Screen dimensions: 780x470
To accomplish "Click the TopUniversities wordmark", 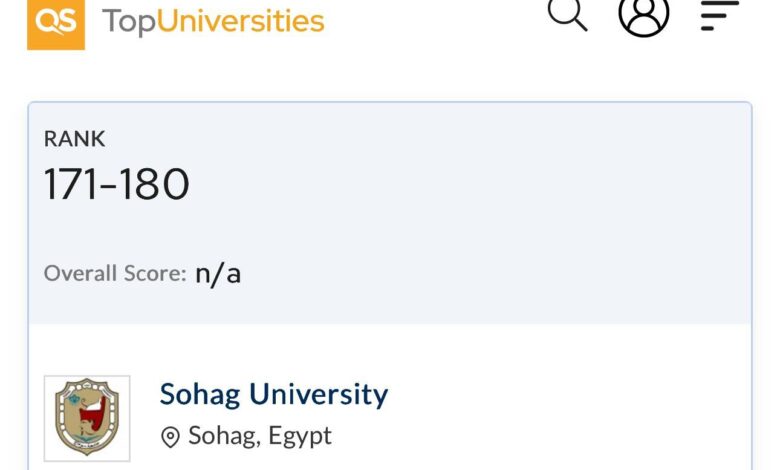I will [x=213, y=21].
